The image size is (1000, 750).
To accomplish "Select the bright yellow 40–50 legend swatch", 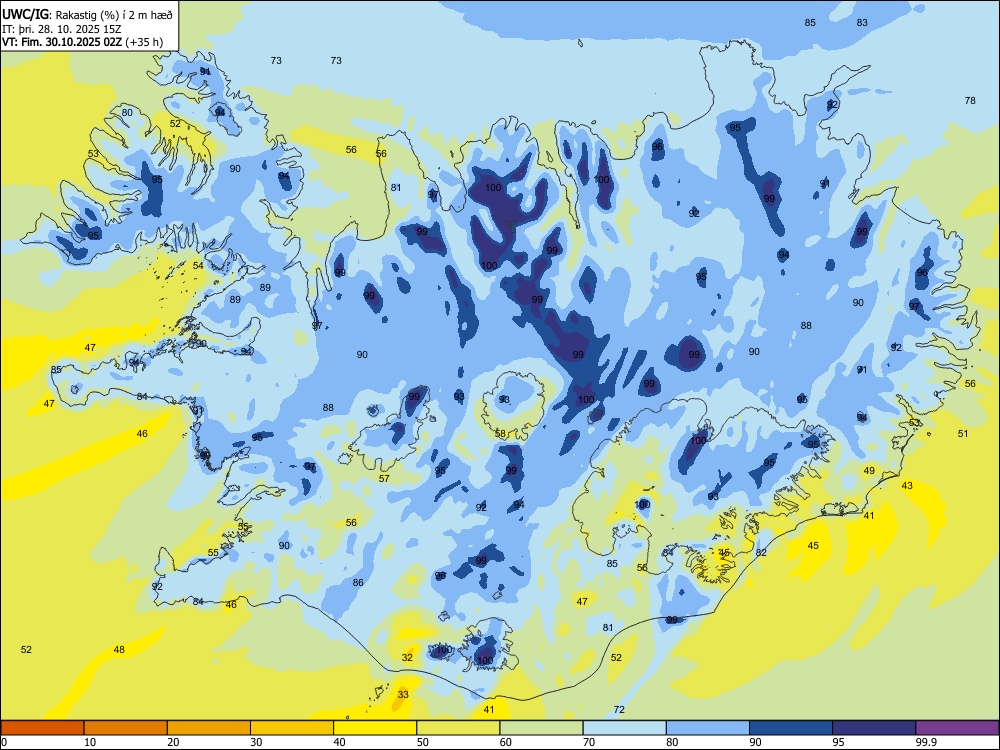I will point(375,728).
